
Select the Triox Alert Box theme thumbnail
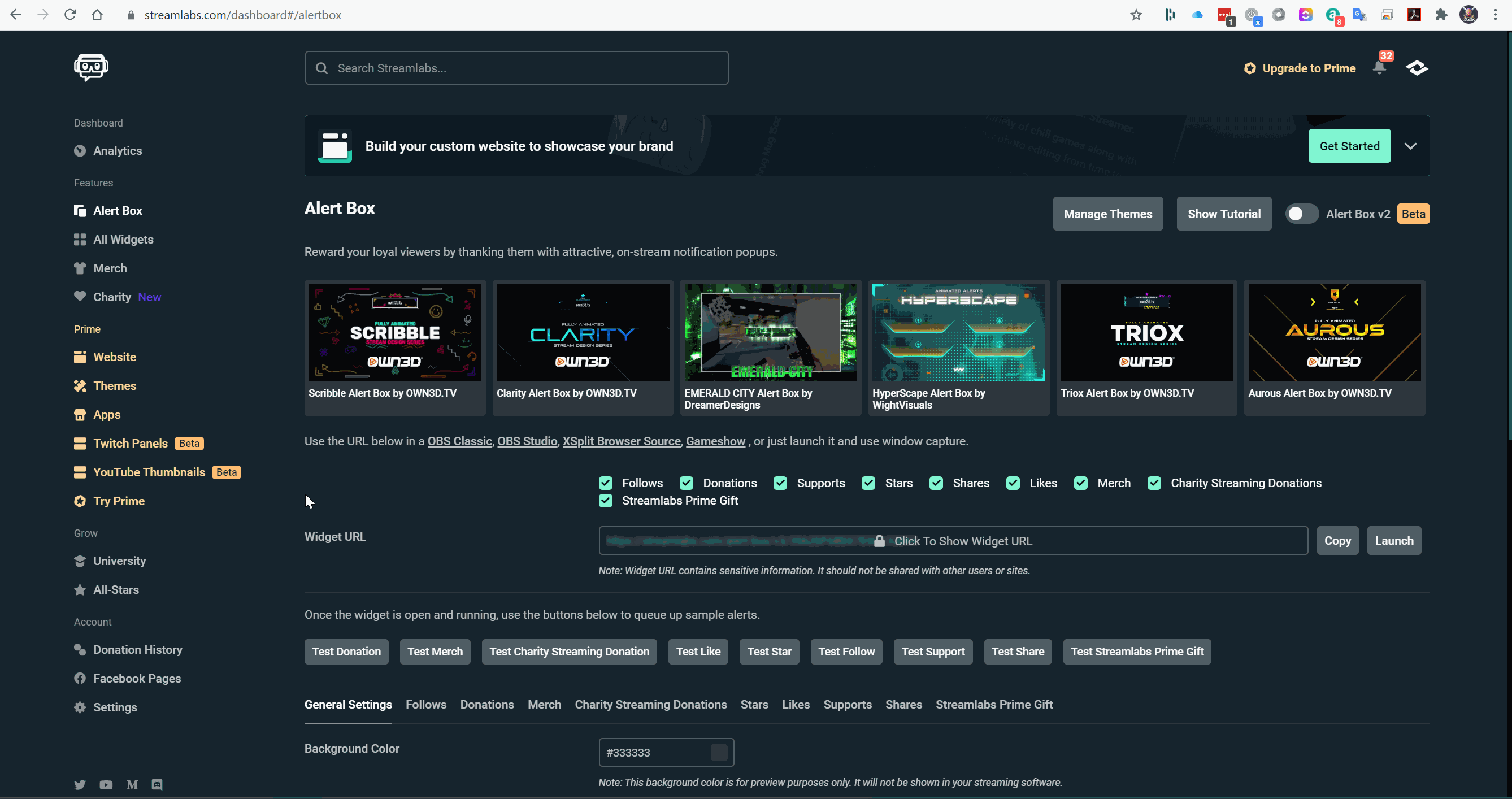pyautogui.click(x=1146, y=332)
